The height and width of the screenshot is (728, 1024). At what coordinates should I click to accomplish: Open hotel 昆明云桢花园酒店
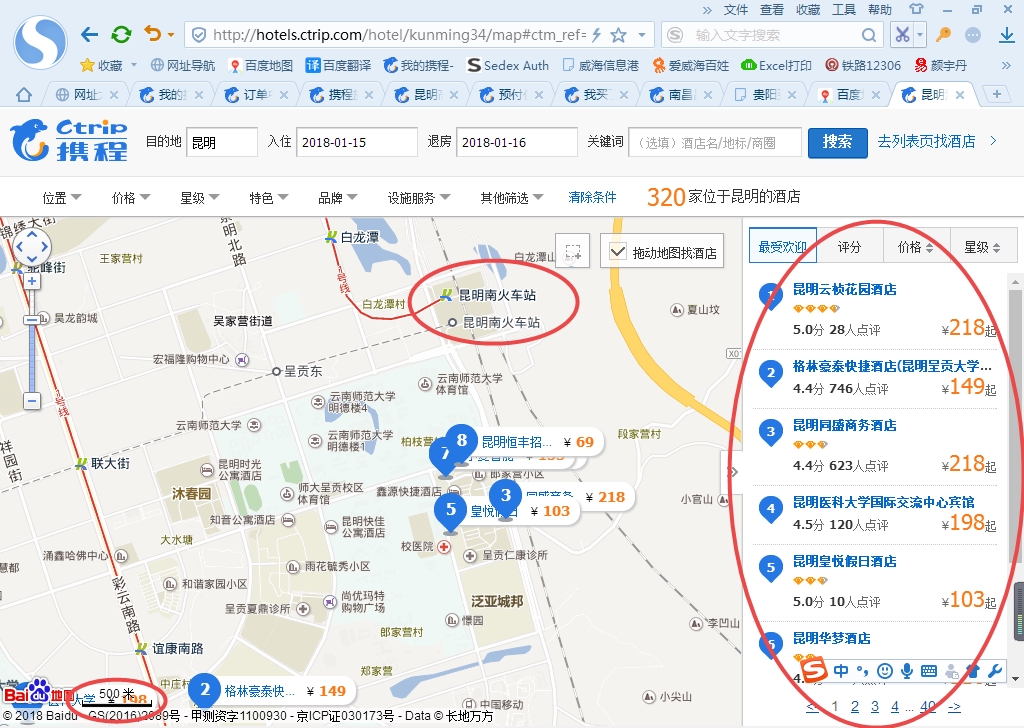tap(844, 289)
